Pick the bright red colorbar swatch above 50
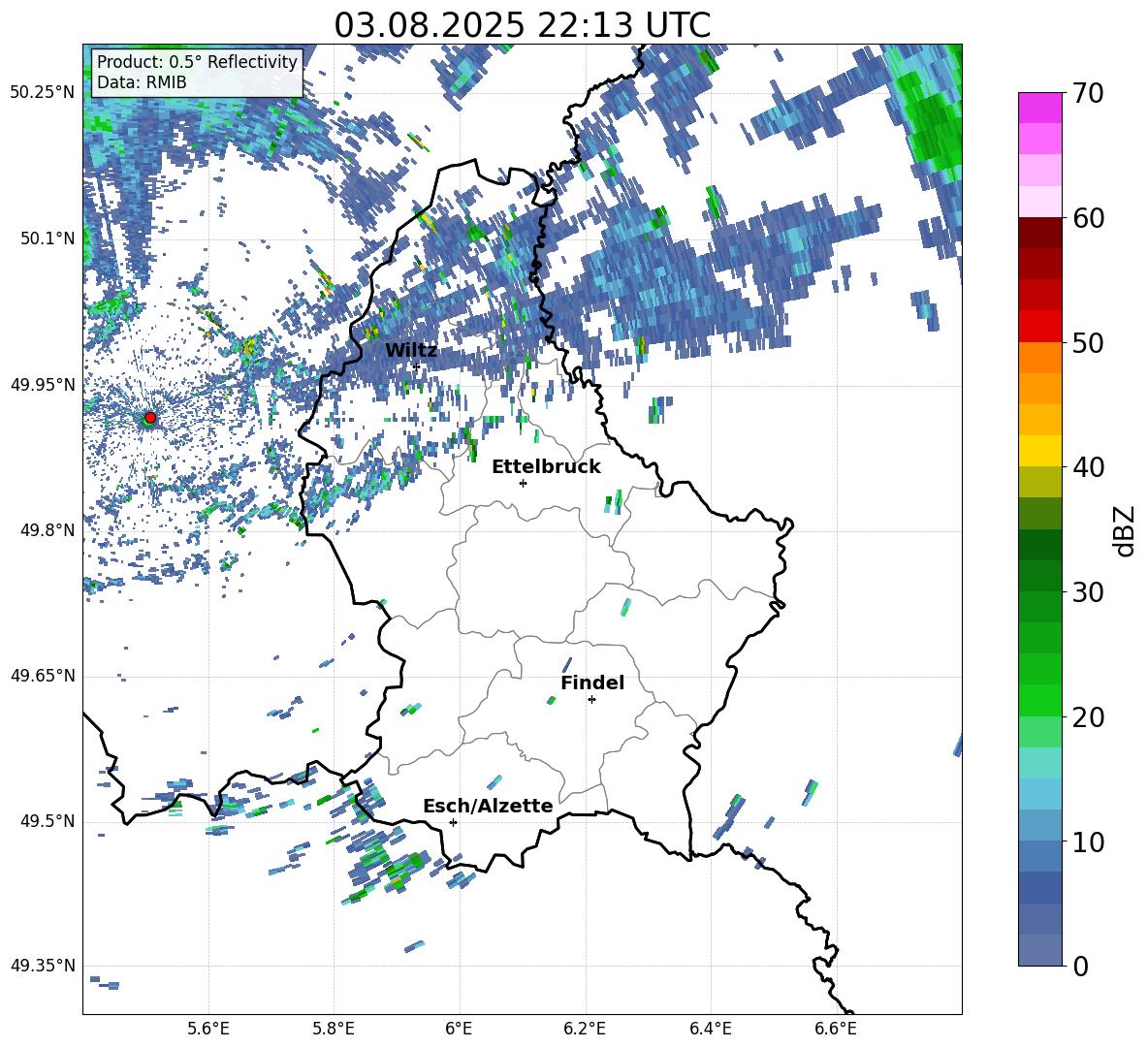 [x=1039, y=327]
